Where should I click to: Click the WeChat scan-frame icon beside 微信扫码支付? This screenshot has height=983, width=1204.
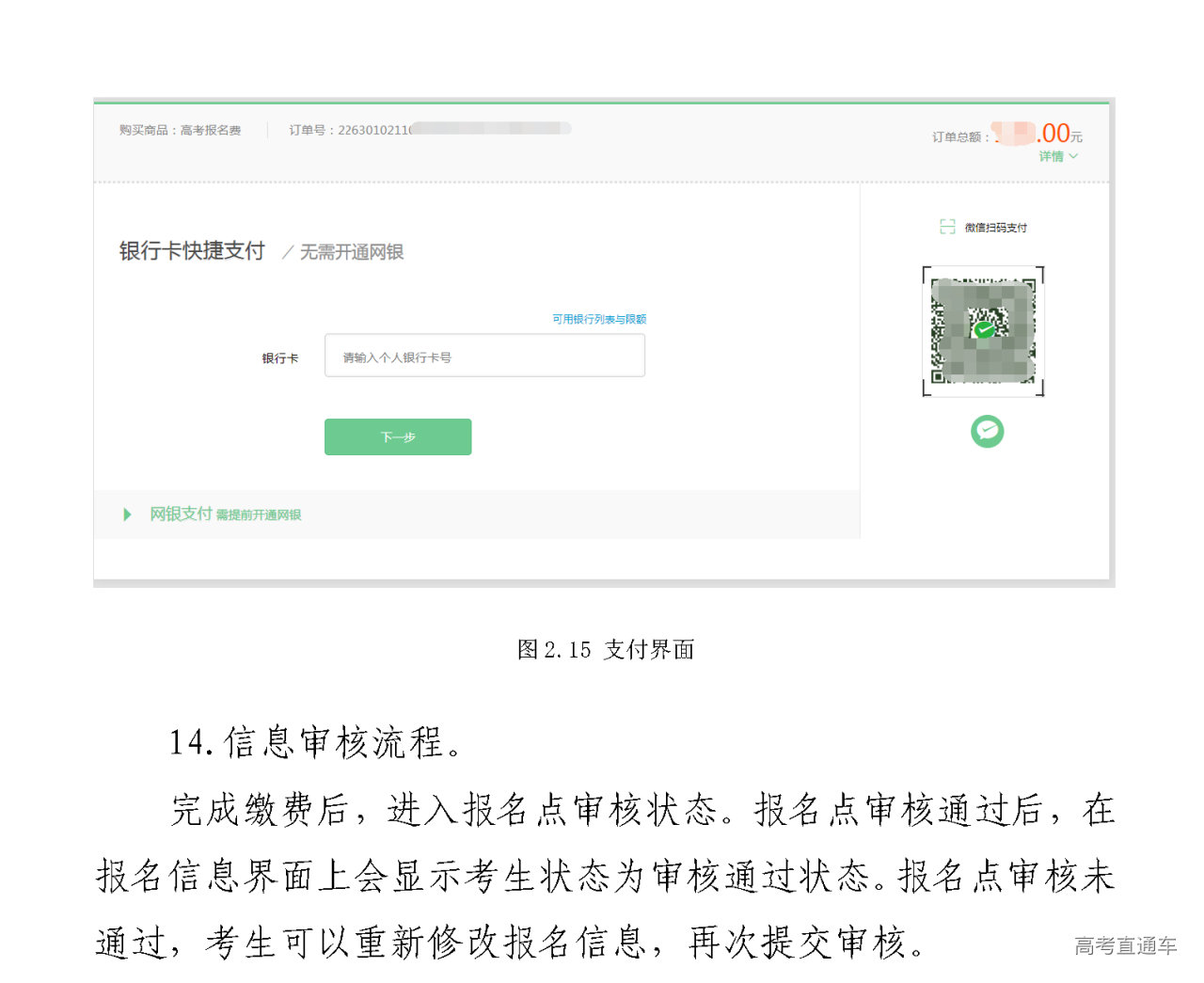pyautogui.click(x=947, y=227)
